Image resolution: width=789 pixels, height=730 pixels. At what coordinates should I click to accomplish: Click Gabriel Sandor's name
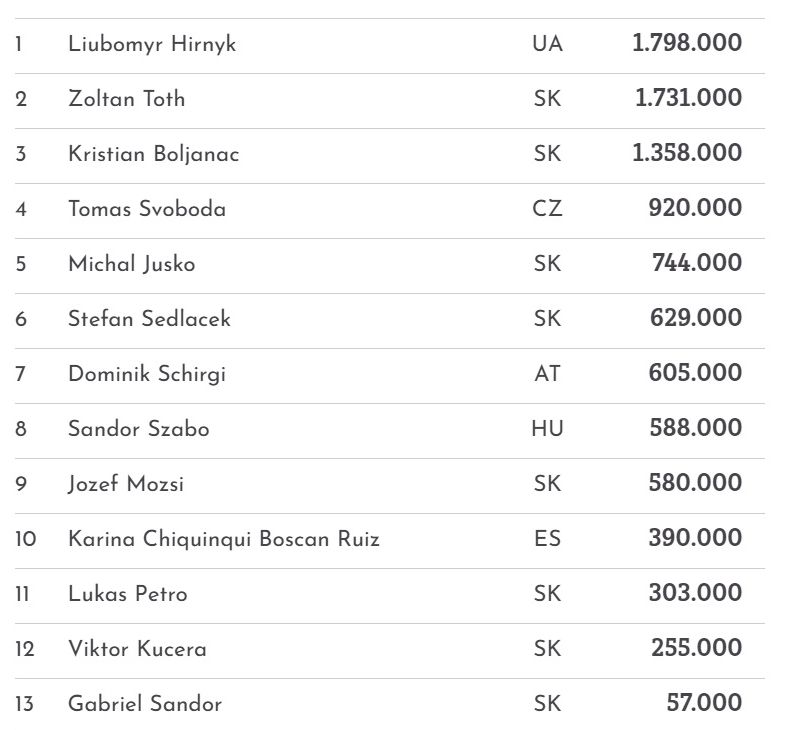[x=145, y=704]
